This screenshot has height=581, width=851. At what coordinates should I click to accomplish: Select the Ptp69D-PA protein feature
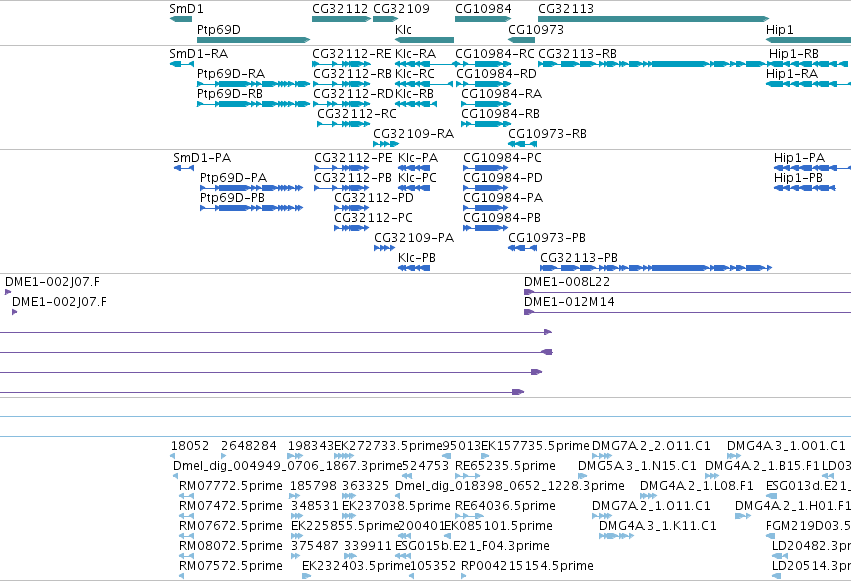(x=251, y=188)
